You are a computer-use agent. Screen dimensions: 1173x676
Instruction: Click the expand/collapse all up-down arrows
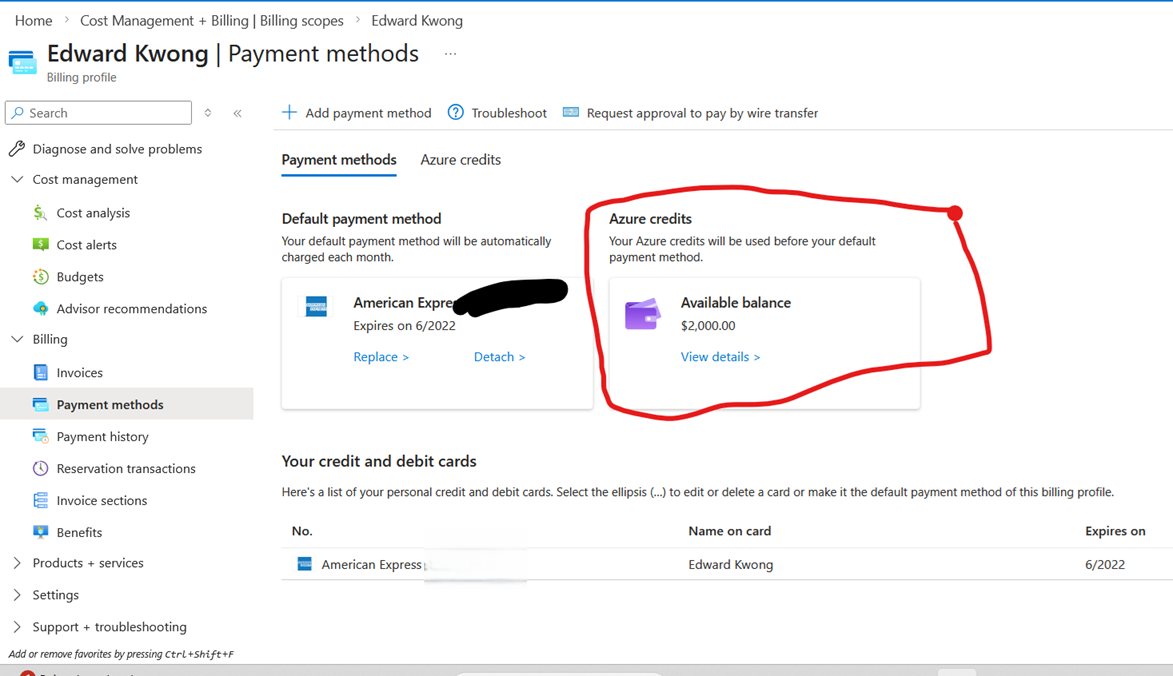(x=208, y=113)
